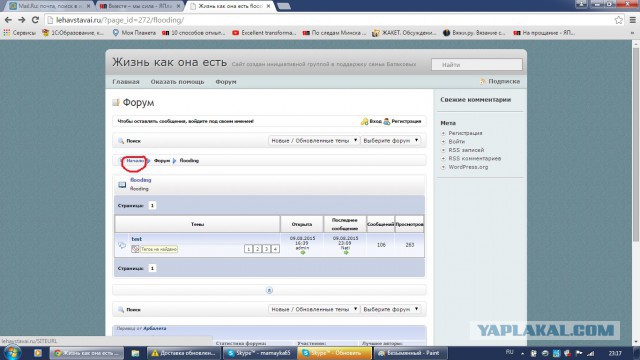
Task: Click the browser address bar
Action: (x=329, y=20)
